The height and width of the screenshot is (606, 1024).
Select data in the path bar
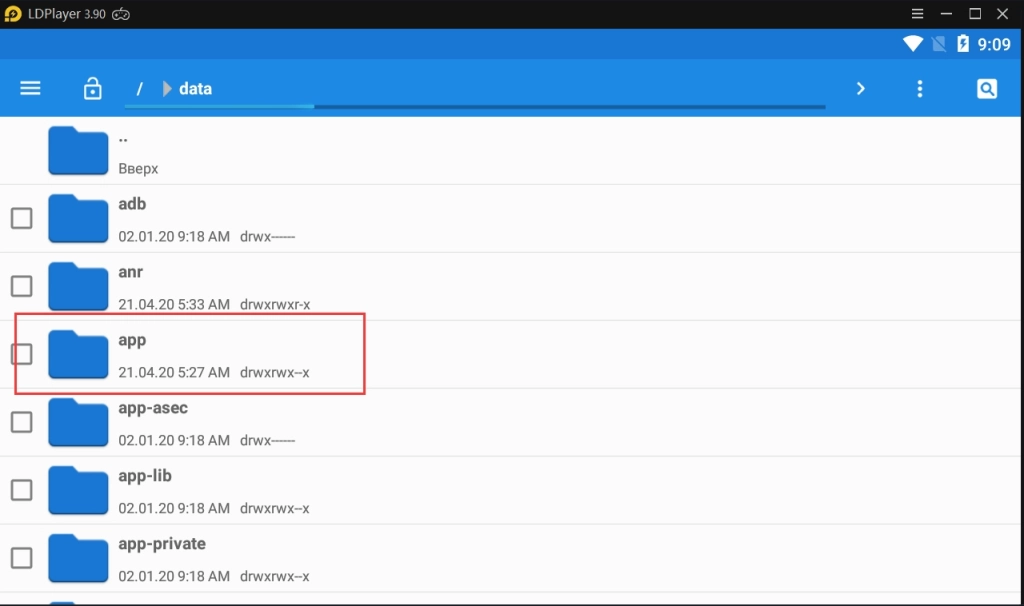196,88
